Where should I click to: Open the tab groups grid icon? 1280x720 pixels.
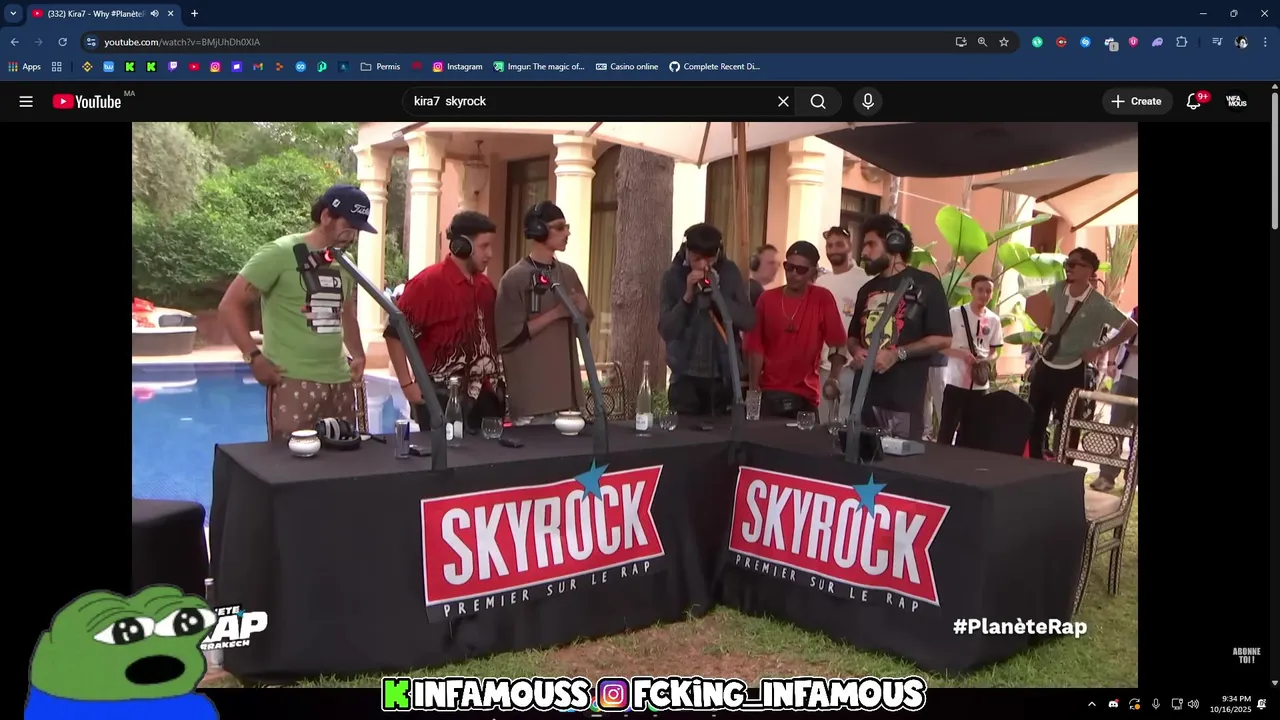pyautogui.click(x=57, y=67)
